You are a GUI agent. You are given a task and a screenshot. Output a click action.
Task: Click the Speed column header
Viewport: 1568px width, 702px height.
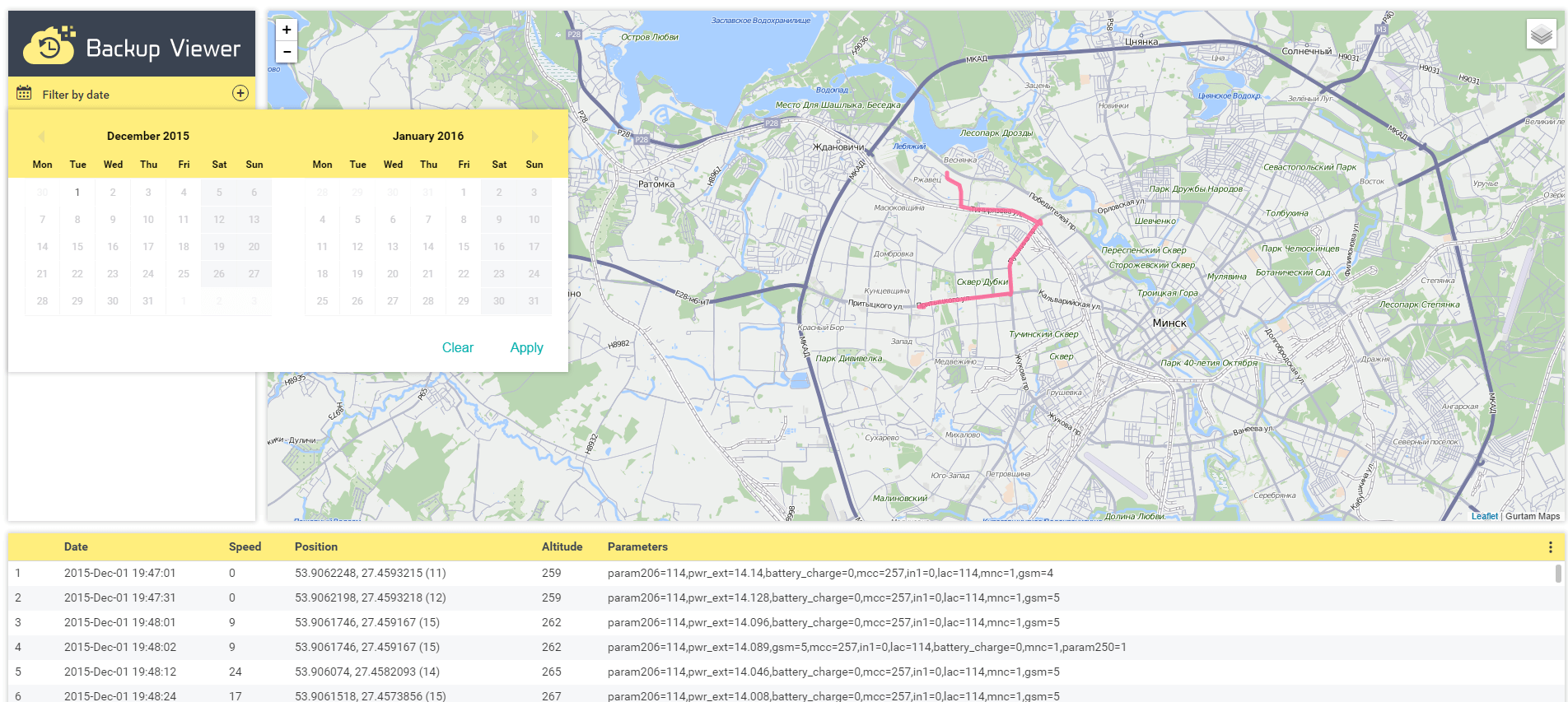tap(245, 546)
